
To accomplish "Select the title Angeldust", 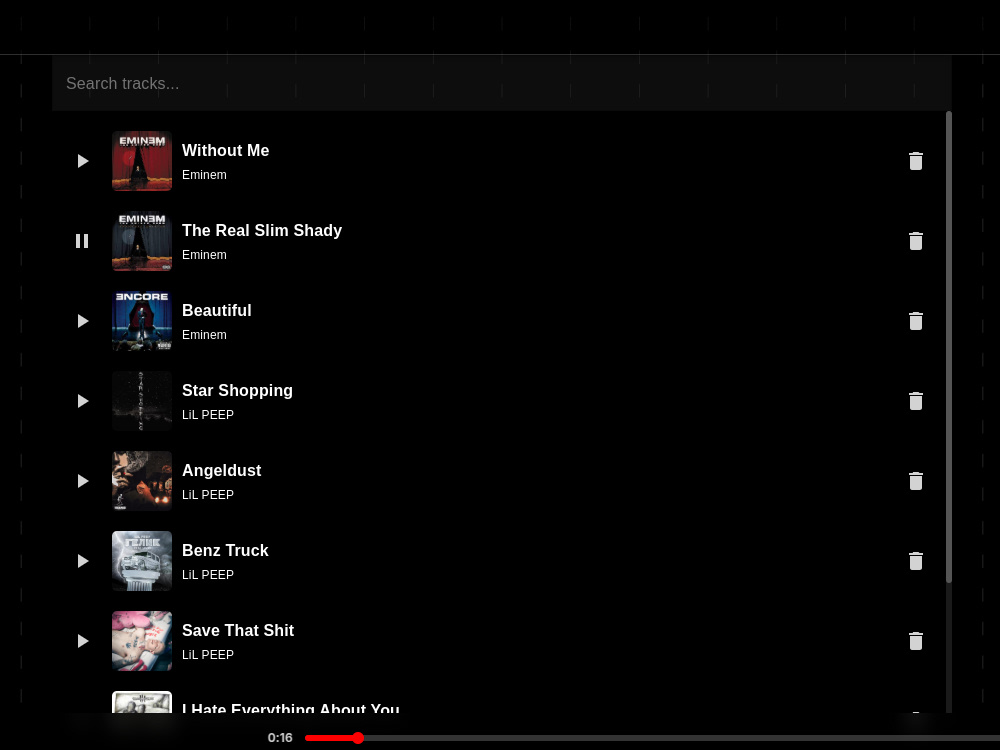I will pos(222,471).
